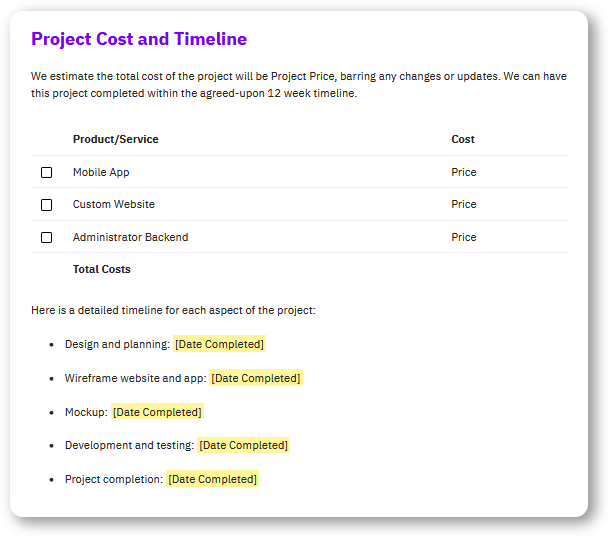Click the Mockup Date Completed field
The width and height of the screenshot is (610, 538).
[x=157, y=412]
